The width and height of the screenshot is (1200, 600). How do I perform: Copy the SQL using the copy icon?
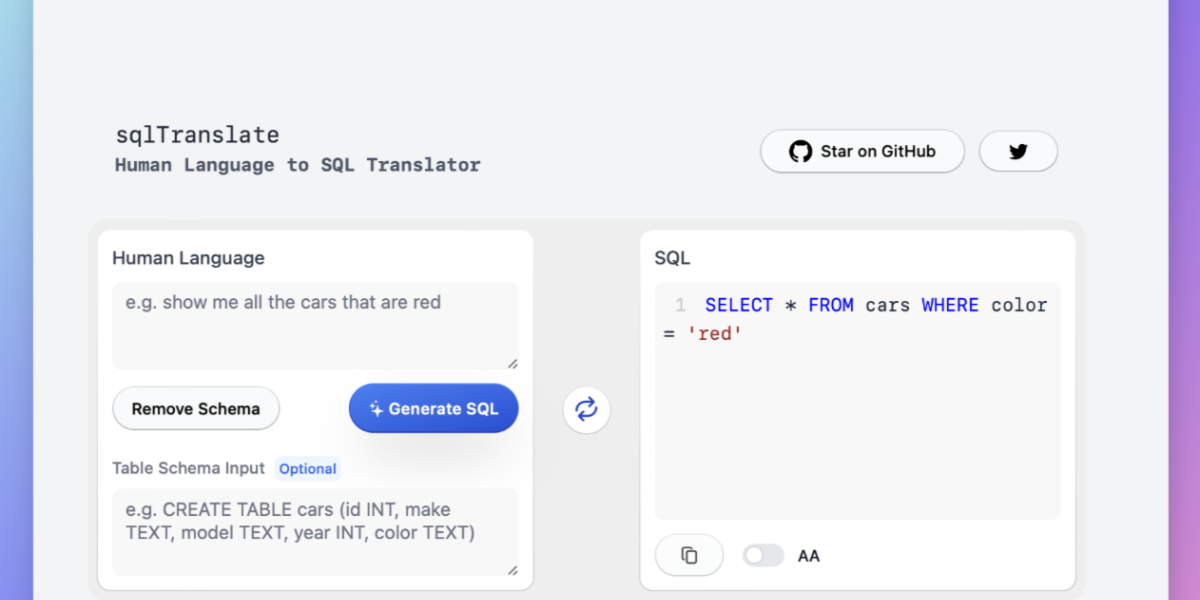[x=689, y=555]
